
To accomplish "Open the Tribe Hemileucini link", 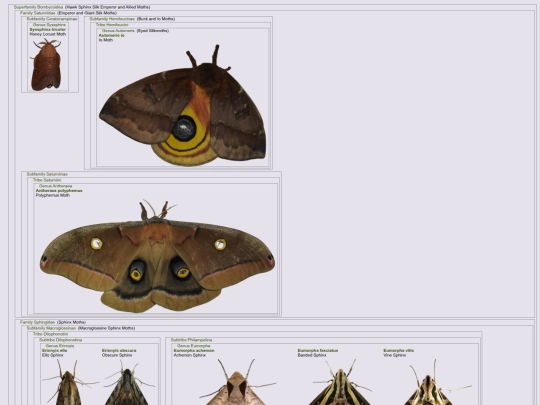I will tap(112, 24).
